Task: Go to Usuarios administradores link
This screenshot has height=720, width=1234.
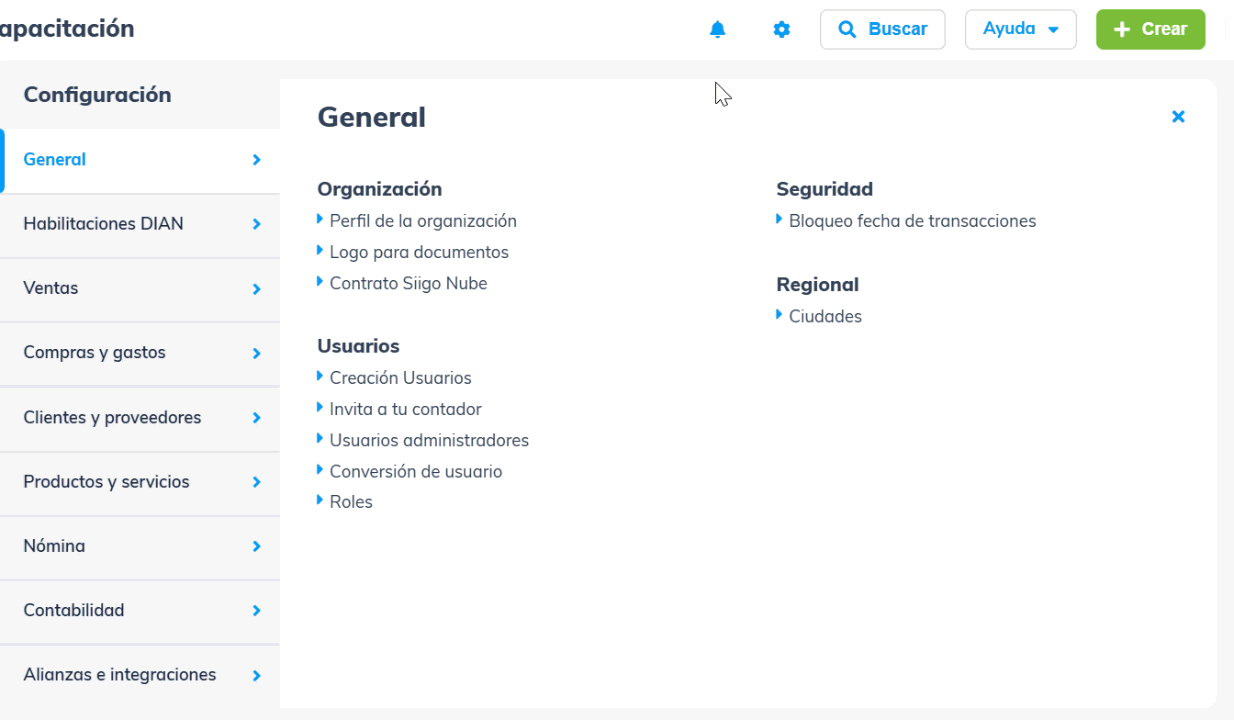Action: (428, 440)
